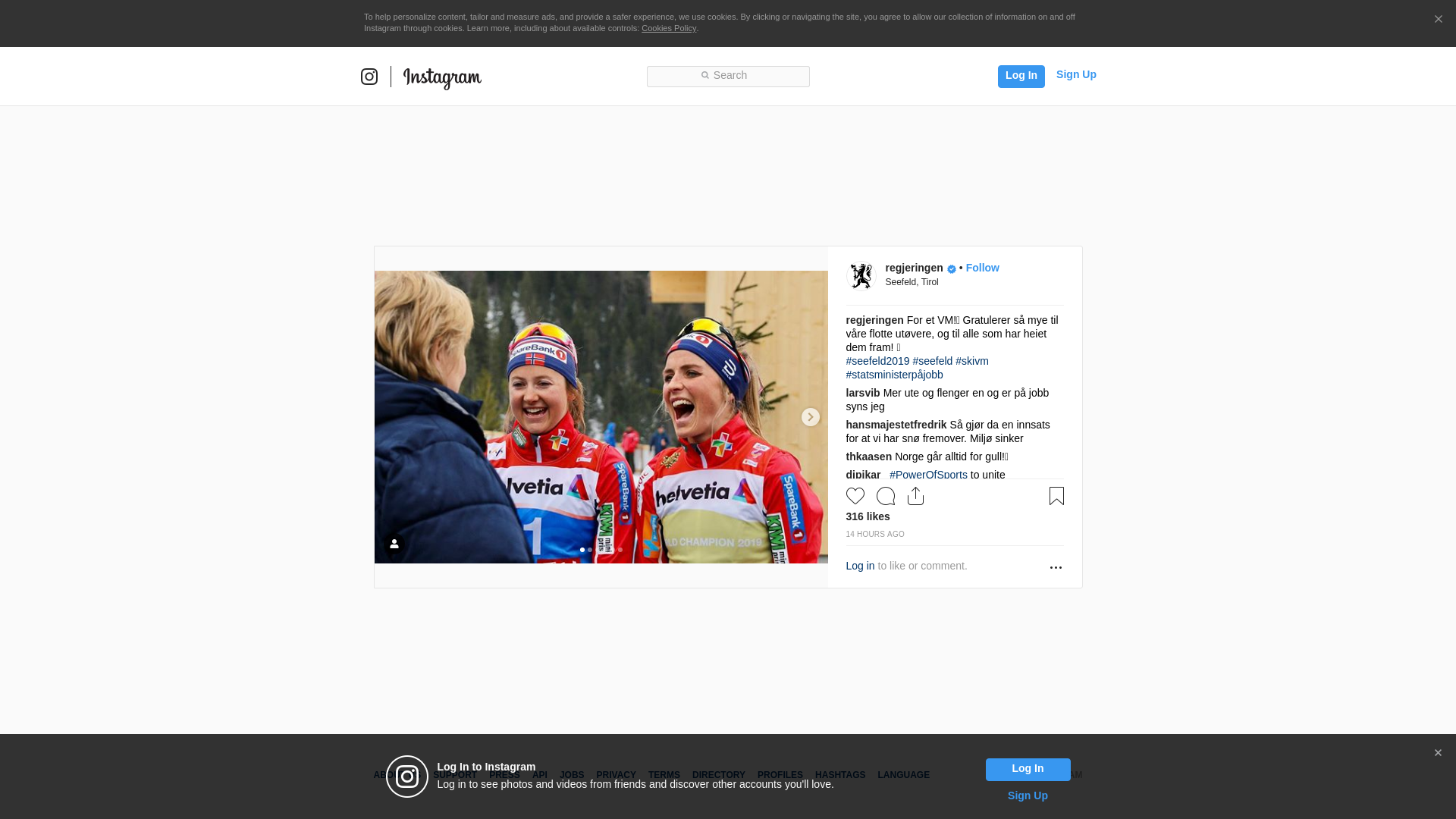Click Sign Up link in header

(x=1075, y=74)
